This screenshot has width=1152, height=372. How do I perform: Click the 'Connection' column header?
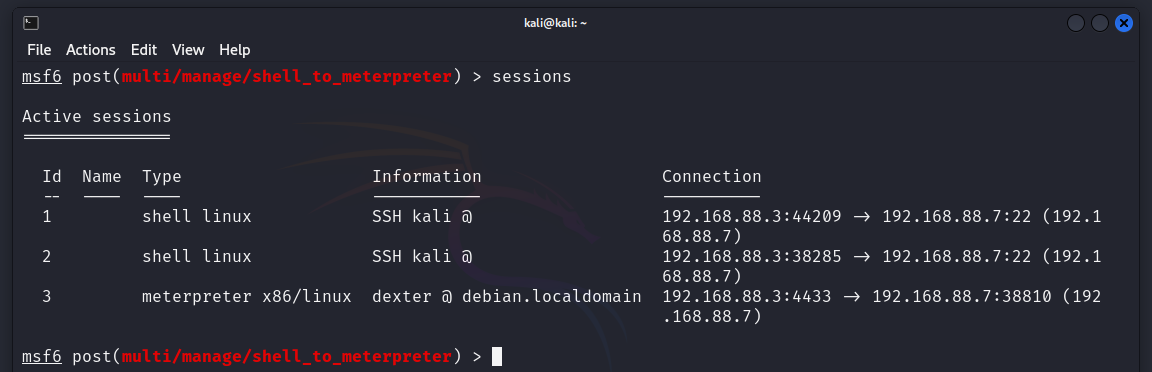tap(712, 176)
